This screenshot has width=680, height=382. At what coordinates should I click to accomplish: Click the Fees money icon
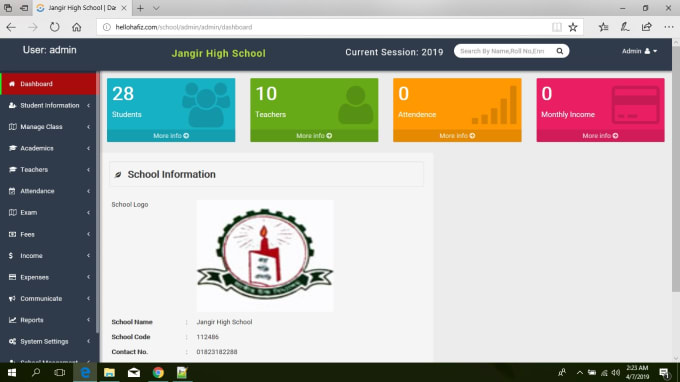[12, 234]
